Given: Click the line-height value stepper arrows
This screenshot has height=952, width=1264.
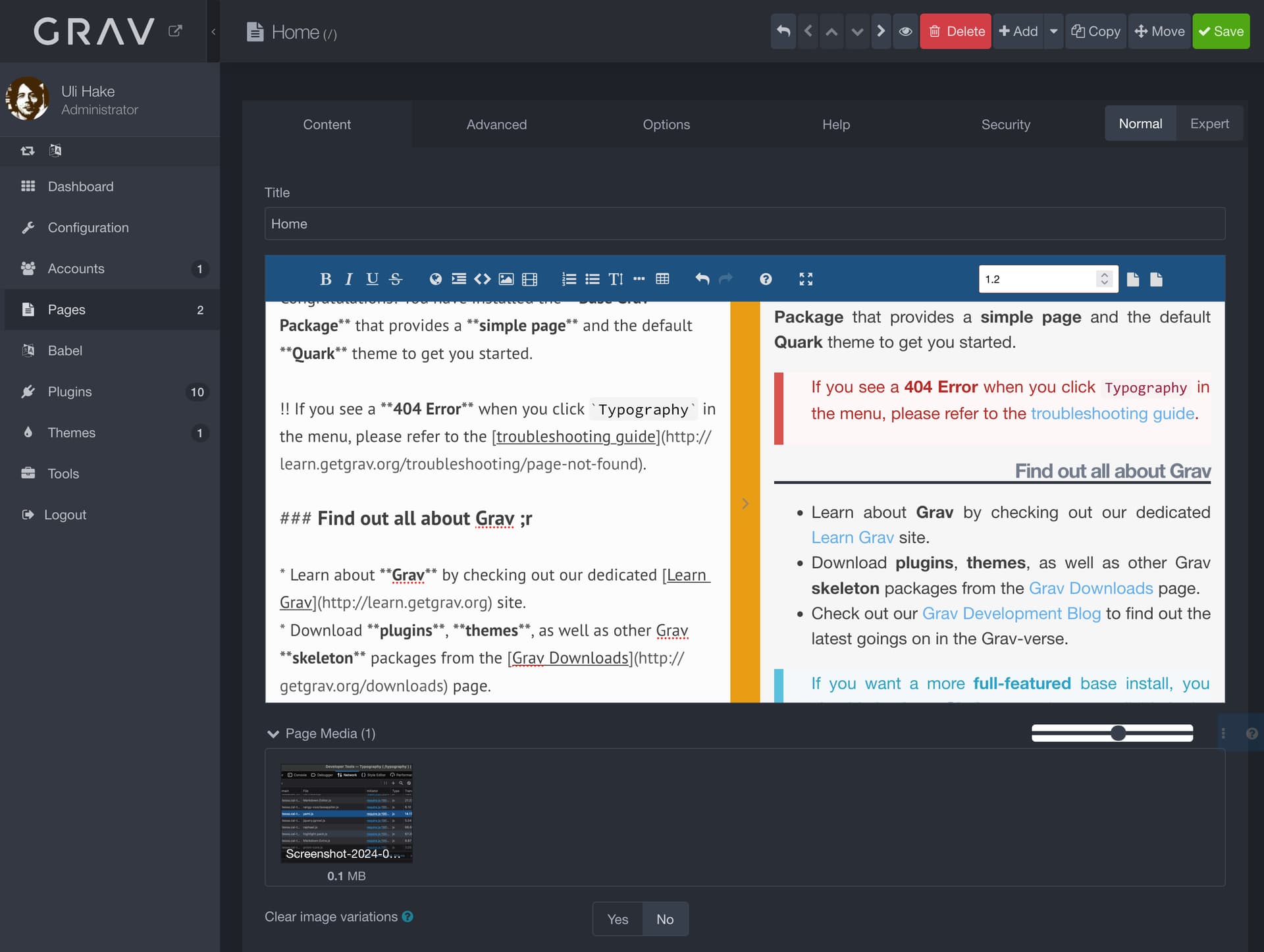Looking at the screenshot, I should [1104, 279].
